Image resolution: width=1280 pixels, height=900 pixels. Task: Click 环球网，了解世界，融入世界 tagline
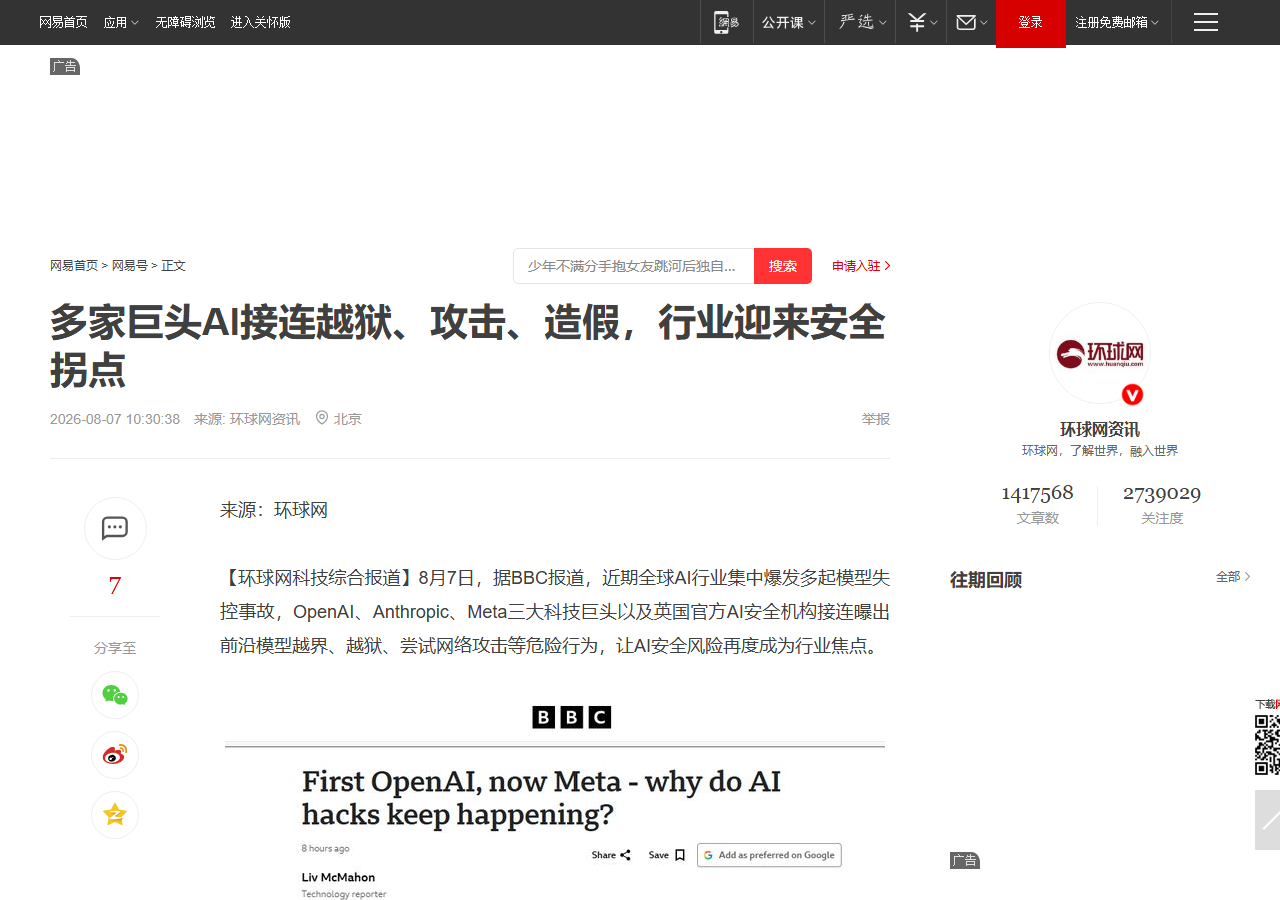click(x=1100, y=451)
